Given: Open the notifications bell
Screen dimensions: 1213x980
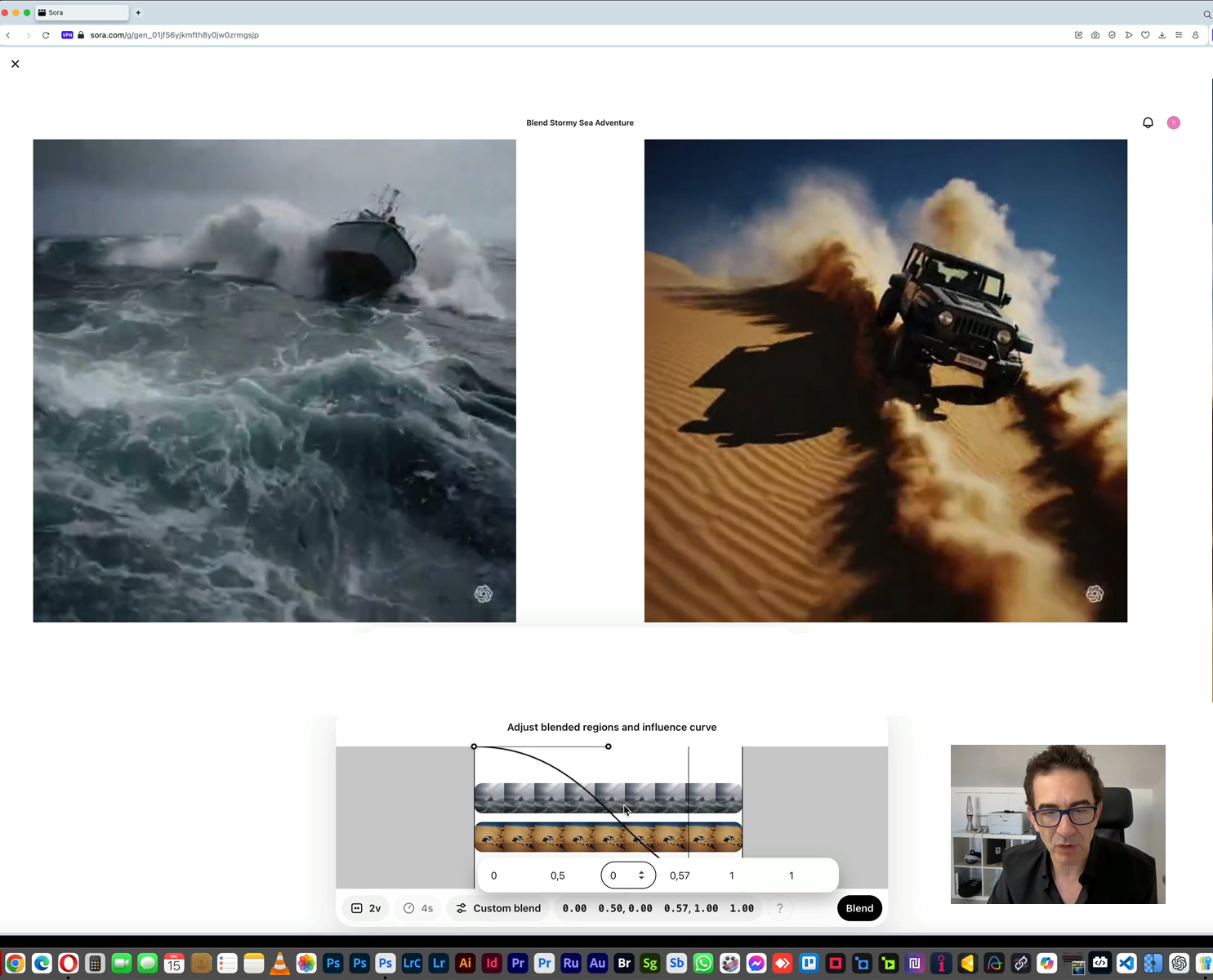Looking at the screenshot, I should click(1148, 122).
